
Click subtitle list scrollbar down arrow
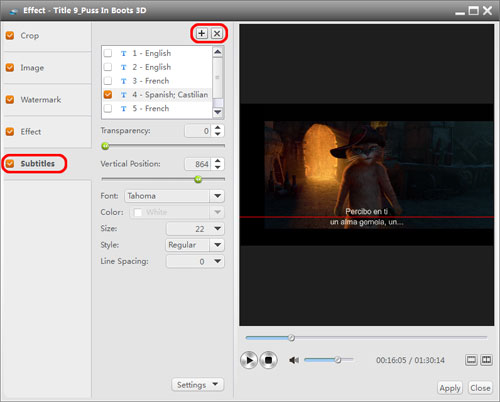pyautogui.click(x=218, y=112)
